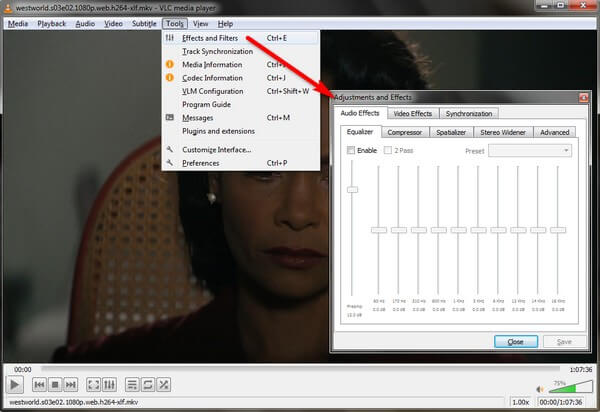Click the Tools menu header
Screen dimensions: 600x412
174,24
